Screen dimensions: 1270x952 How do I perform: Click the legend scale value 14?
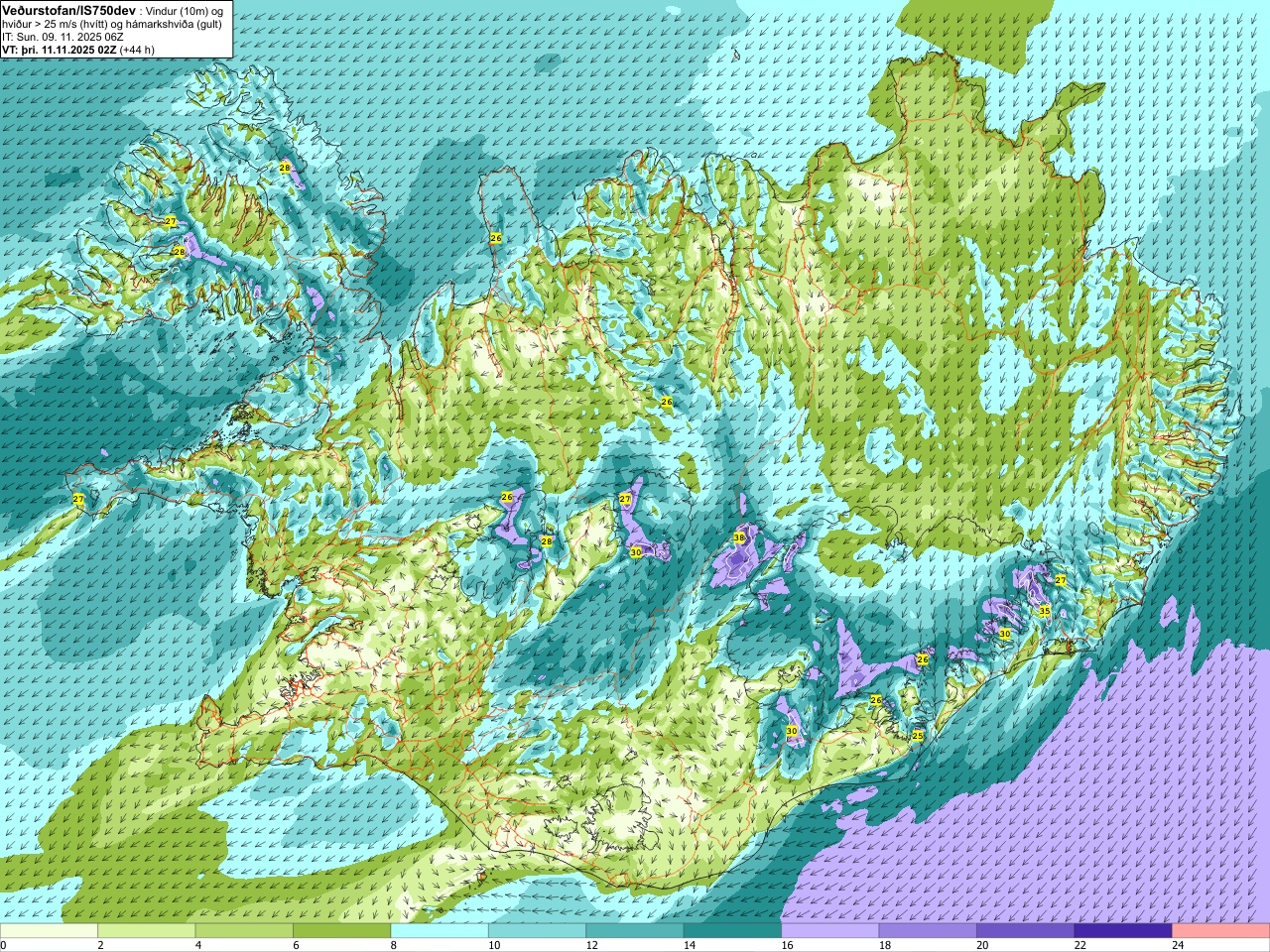coord(690,945)
